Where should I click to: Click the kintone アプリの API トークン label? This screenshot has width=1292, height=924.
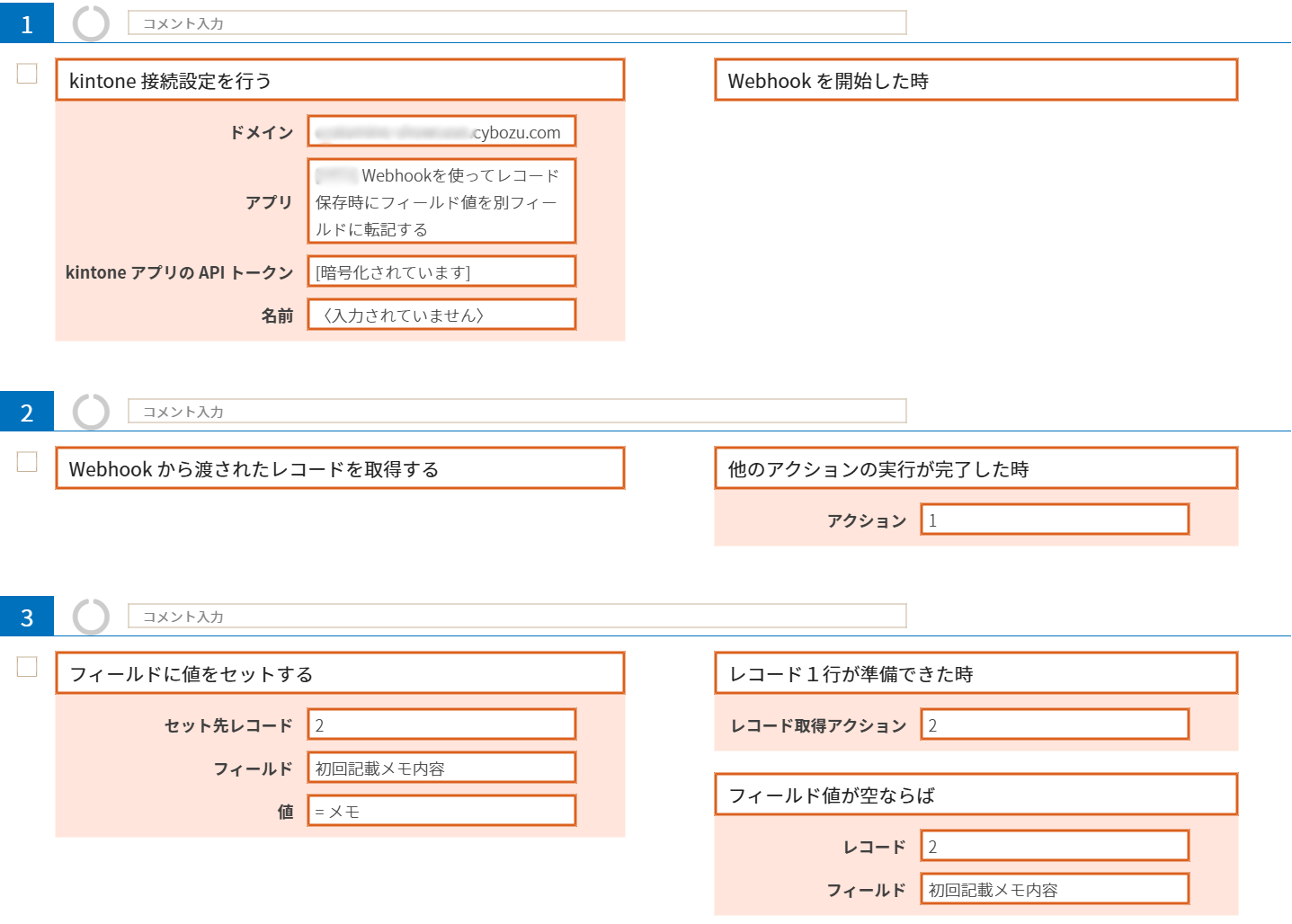180,272
